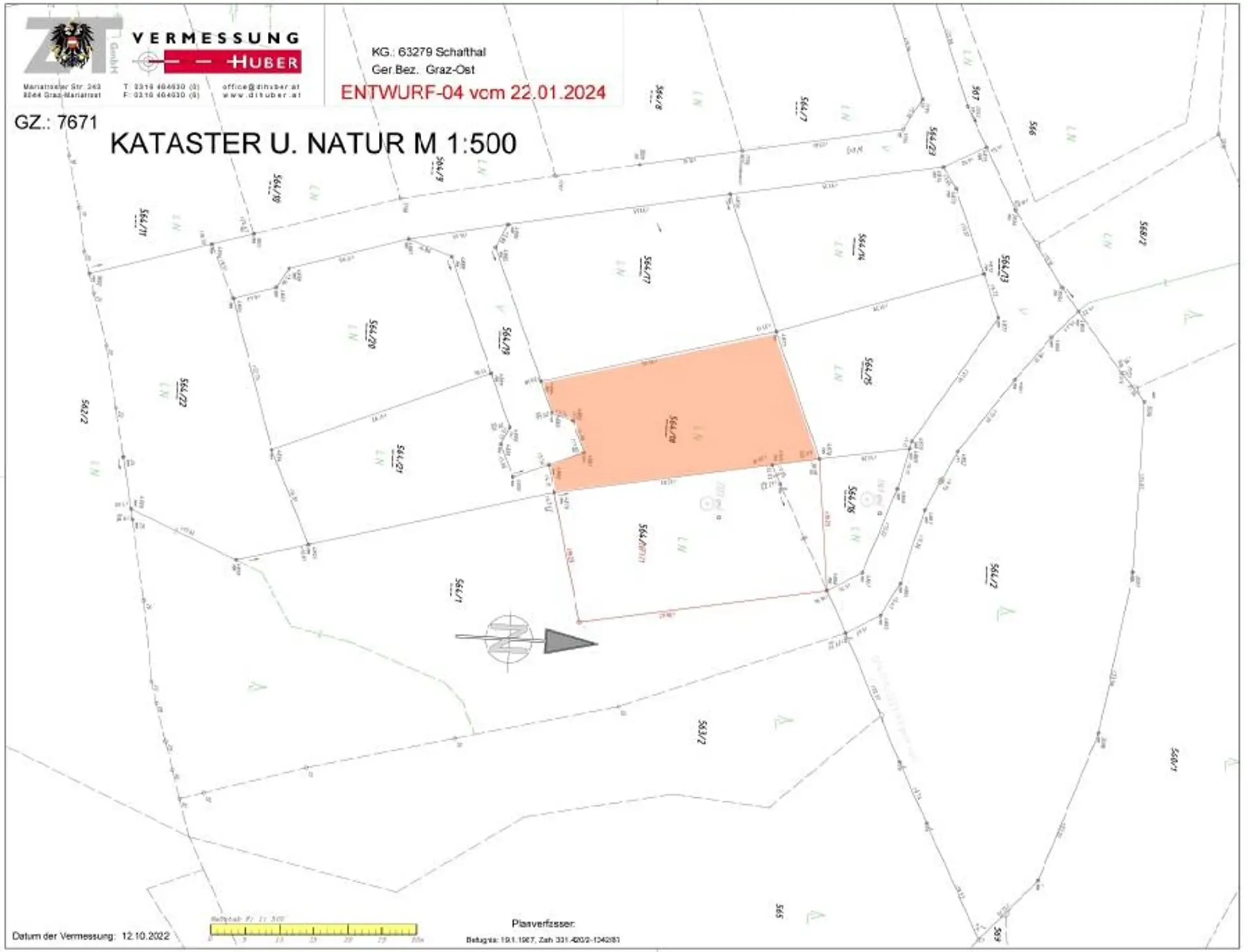Viewport: 1248px width, 952px height.
Task: Click the GZ.: 7671 reference number
Action: coord(56,122)
